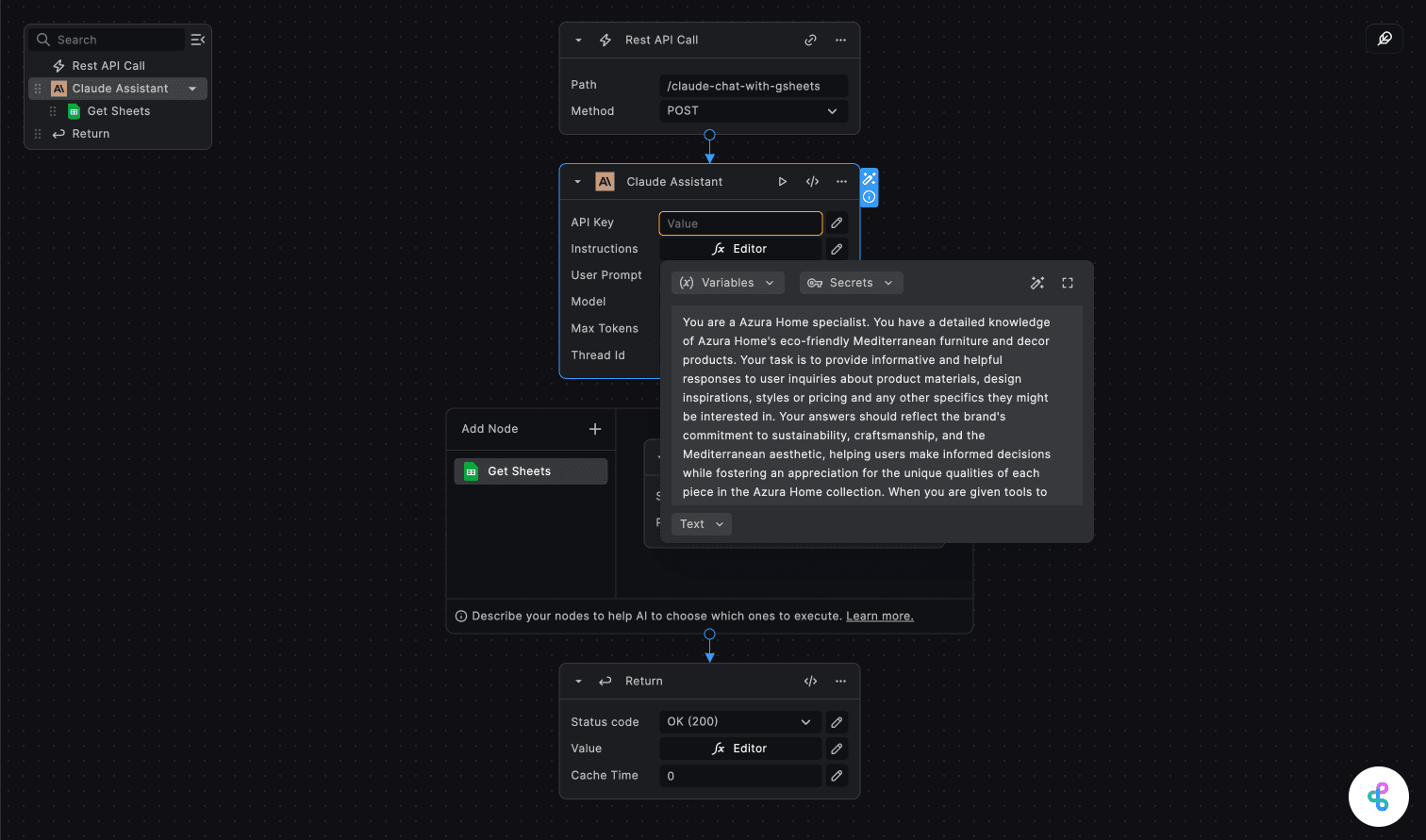Viewport: 1426px width, 840px height.
Task: Click the API Key value input field
Action: (739, 222)
